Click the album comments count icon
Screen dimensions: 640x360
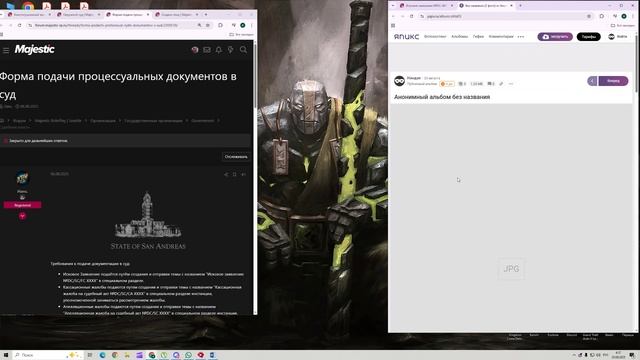click(491, 84)
